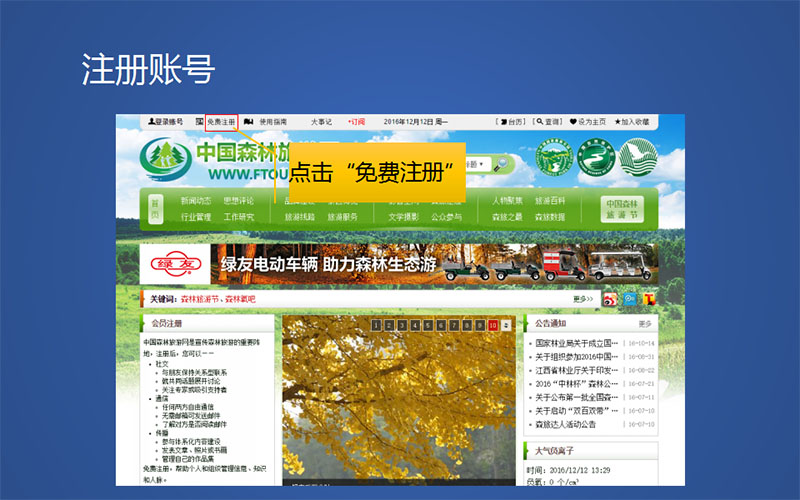This screenshot has width=800, height=500.
Task: Open 森旅达人活动公告 in the notice list
Action: pos(566,424)
